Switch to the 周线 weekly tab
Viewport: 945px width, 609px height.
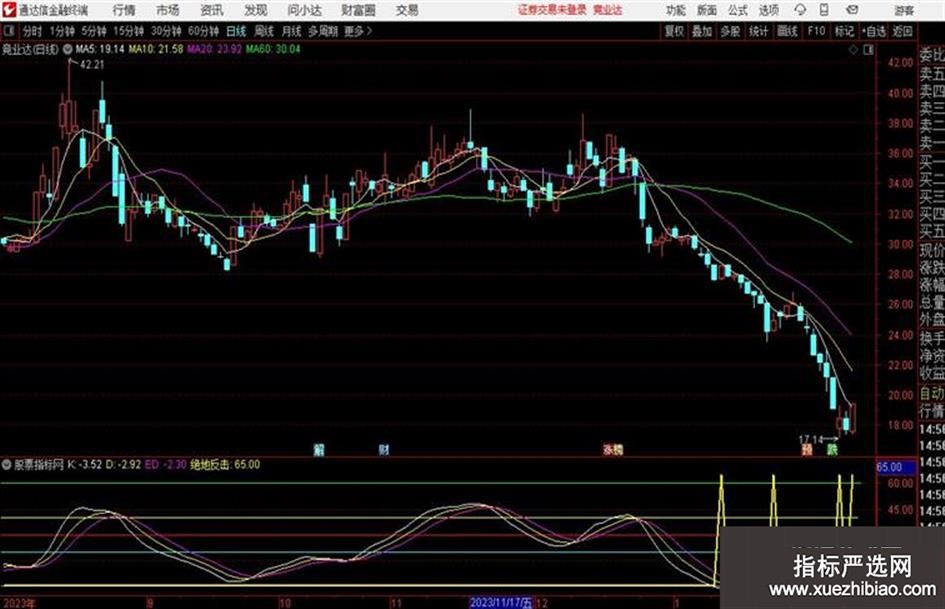pos(264,31)
